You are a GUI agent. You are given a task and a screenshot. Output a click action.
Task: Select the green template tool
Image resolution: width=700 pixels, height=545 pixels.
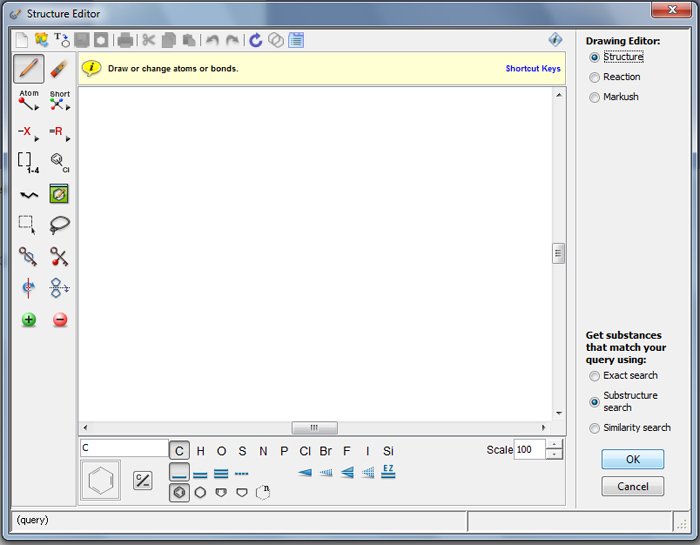(59, 194)
